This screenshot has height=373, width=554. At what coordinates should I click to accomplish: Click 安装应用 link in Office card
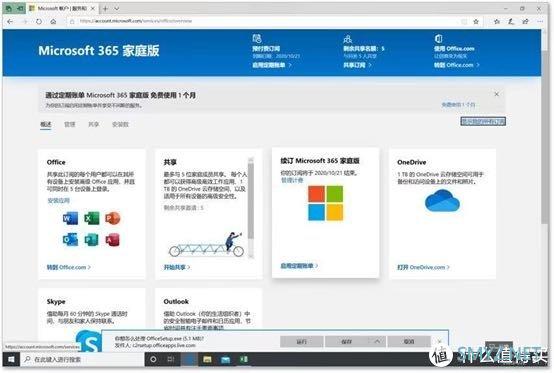[x=58, y=201]
